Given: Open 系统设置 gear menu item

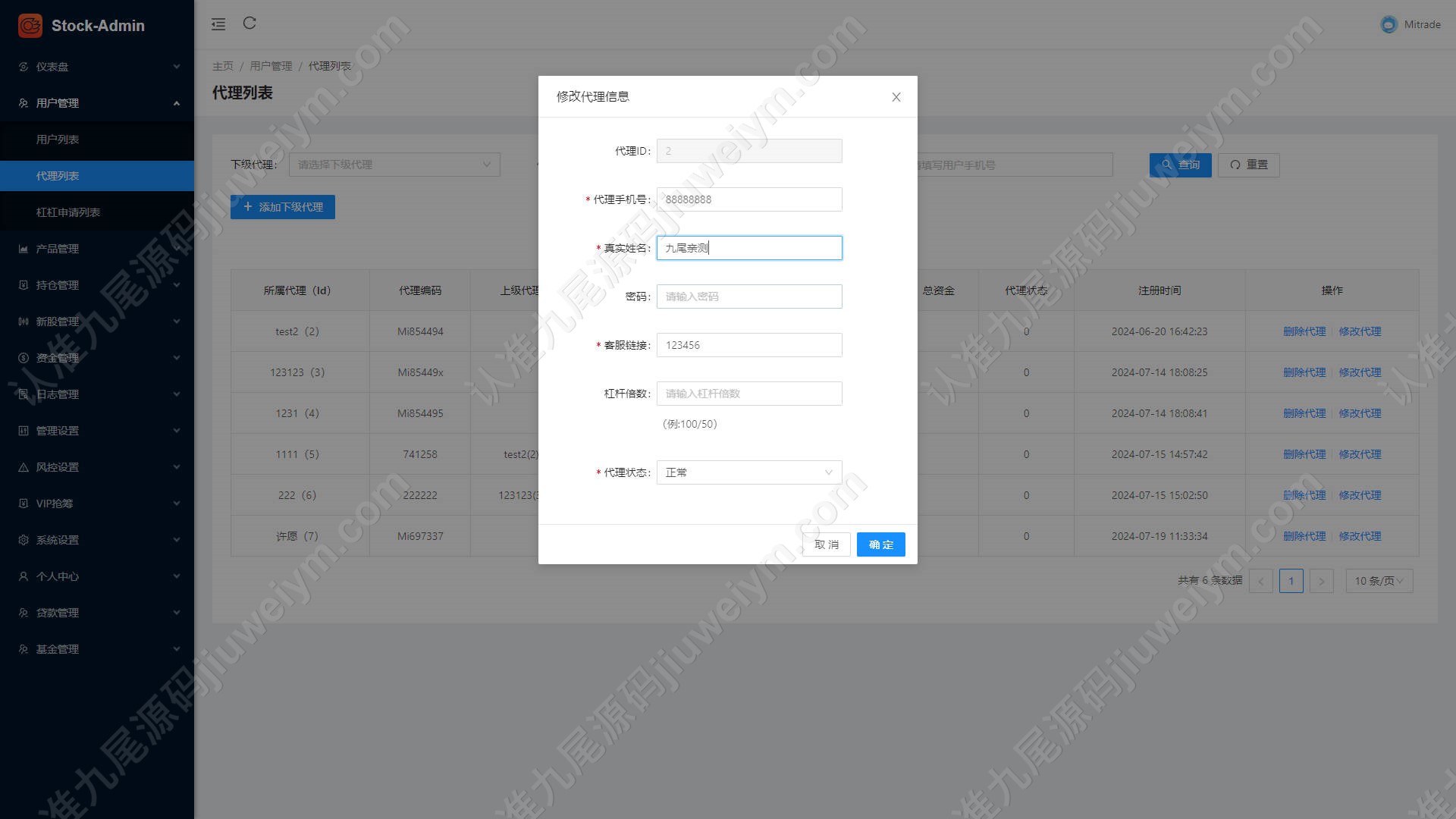Looking at the screenshot, I should (97, 540).
